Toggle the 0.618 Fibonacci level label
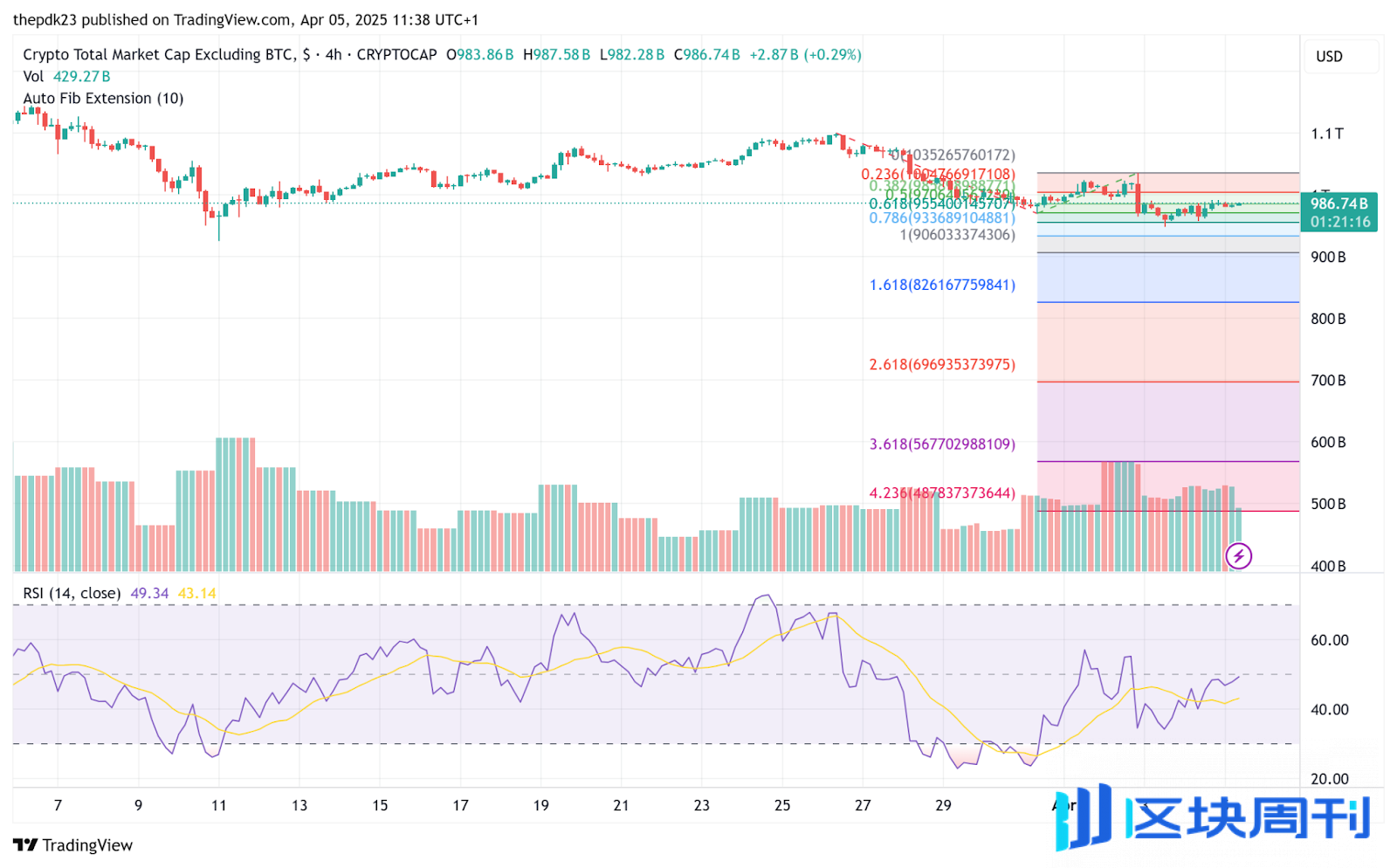 pyautogui.click(x=939, y=203)
